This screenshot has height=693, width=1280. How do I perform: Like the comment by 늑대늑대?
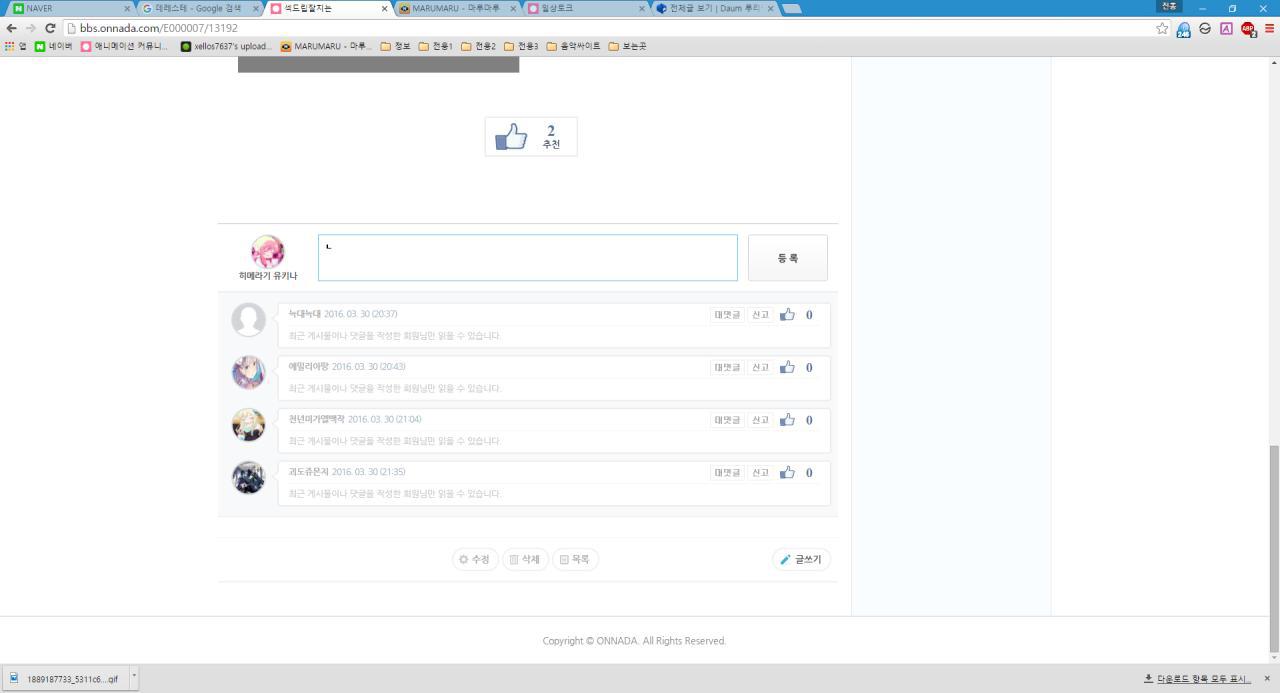pos(787,315)
